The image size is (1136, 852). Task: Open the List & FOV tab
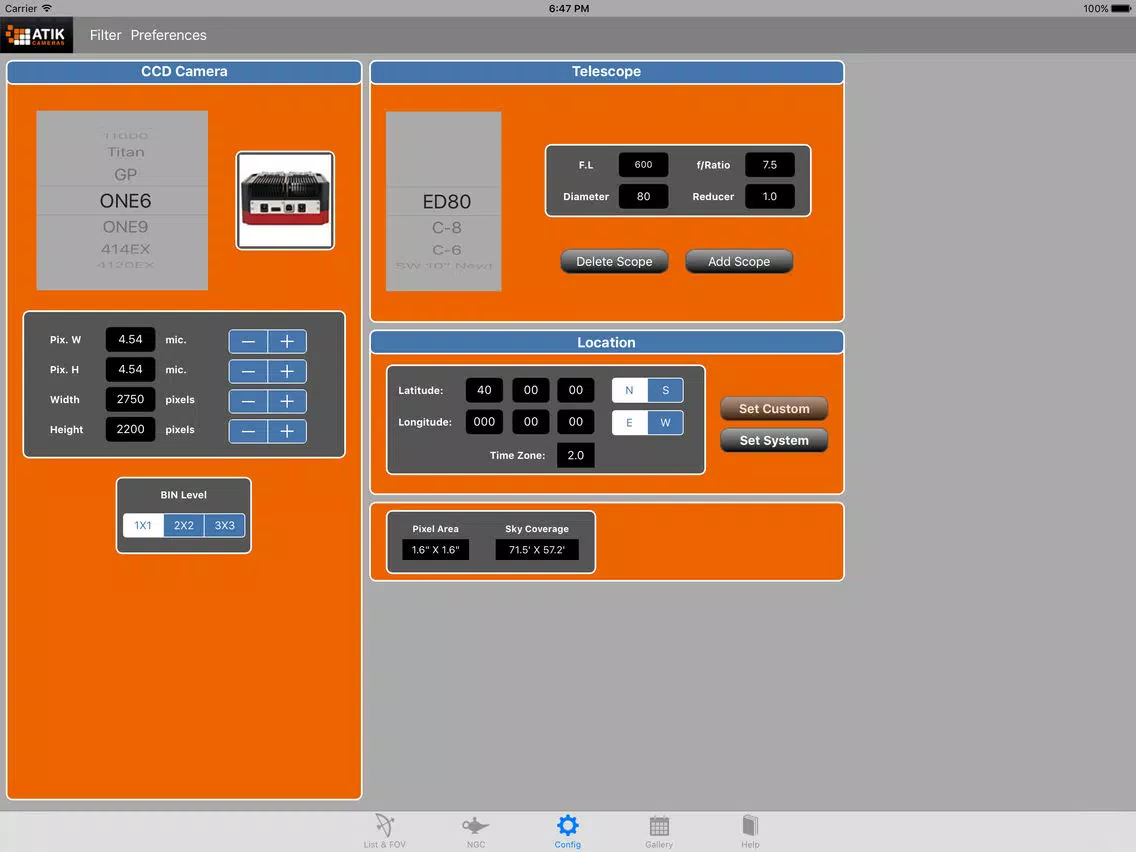tap(385, 830)
